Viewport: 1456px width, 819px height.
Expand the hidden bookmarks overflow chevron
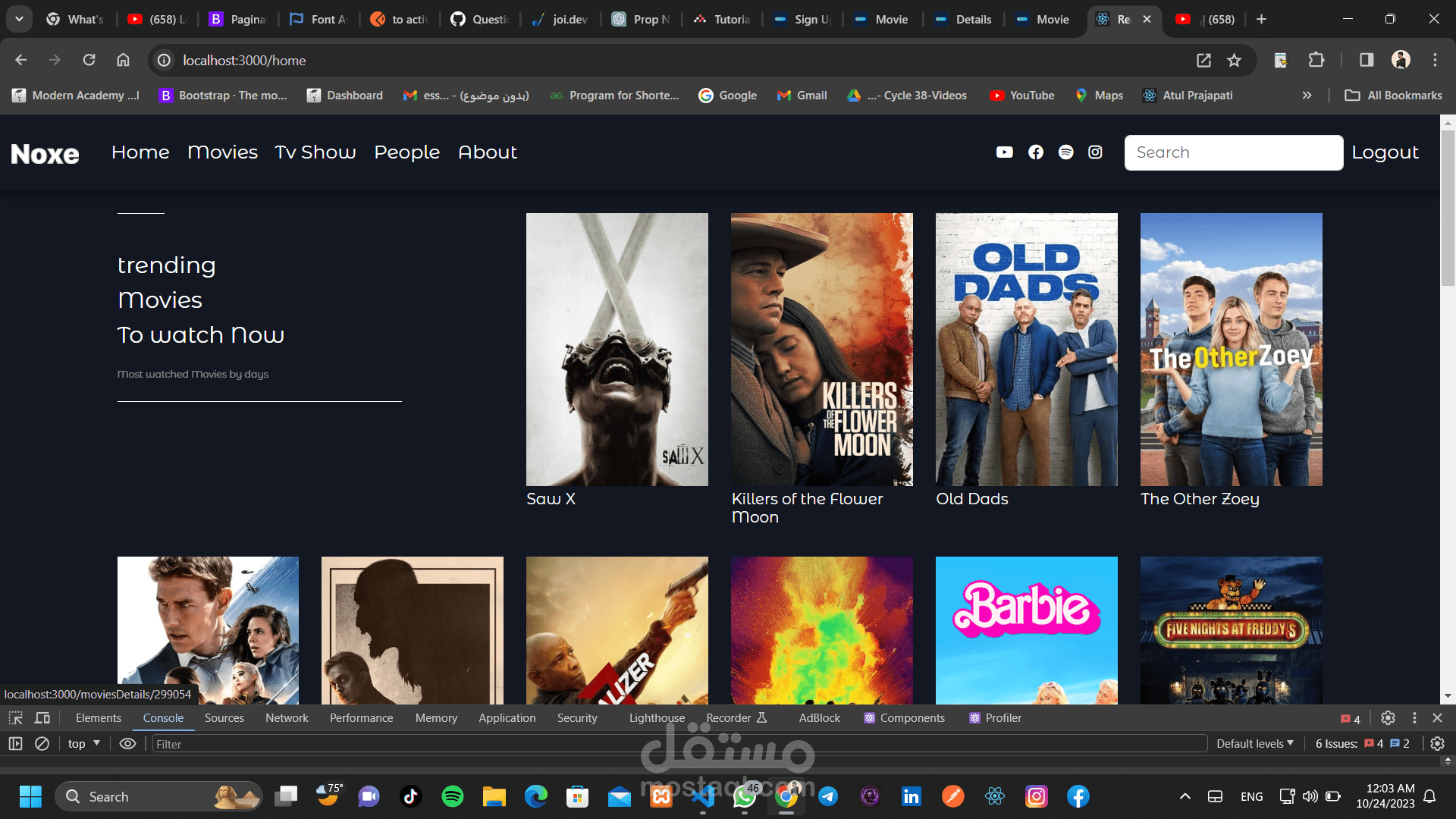pos(1307,95)
